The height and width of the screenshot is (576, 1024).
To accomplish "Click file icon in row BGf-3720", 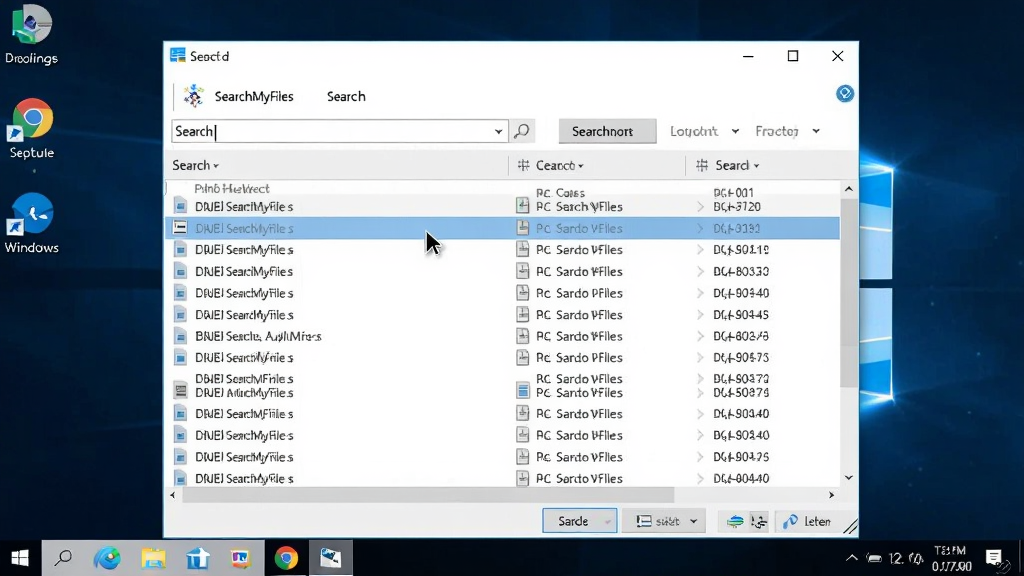I will pos(181,207).
